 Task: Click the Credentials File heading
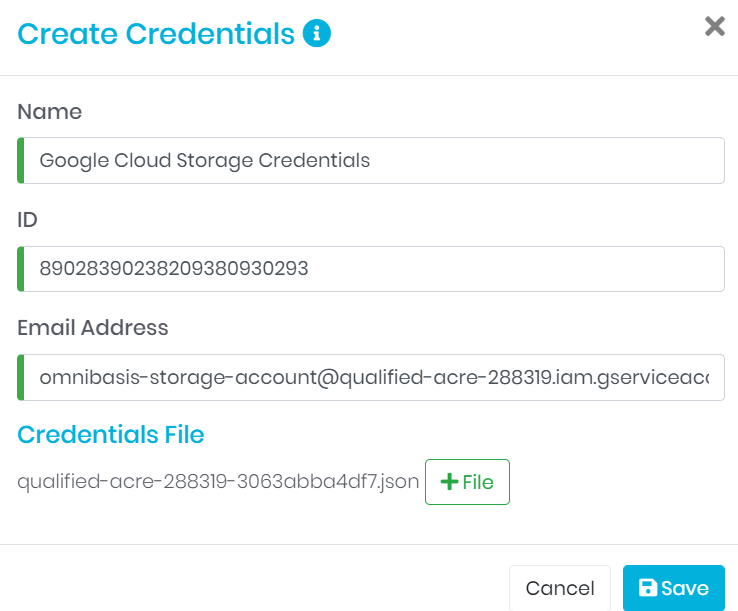pos(110,434)
